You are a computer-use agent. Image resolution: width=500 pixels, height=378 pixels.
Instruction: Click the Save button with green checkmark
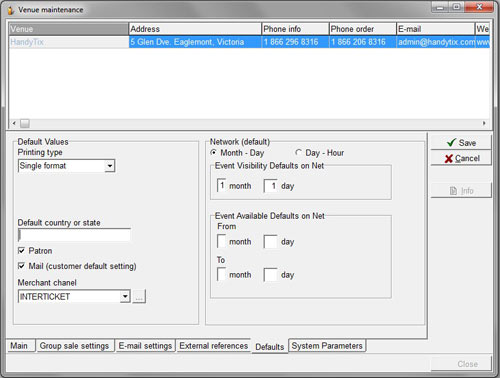[461, 143]
